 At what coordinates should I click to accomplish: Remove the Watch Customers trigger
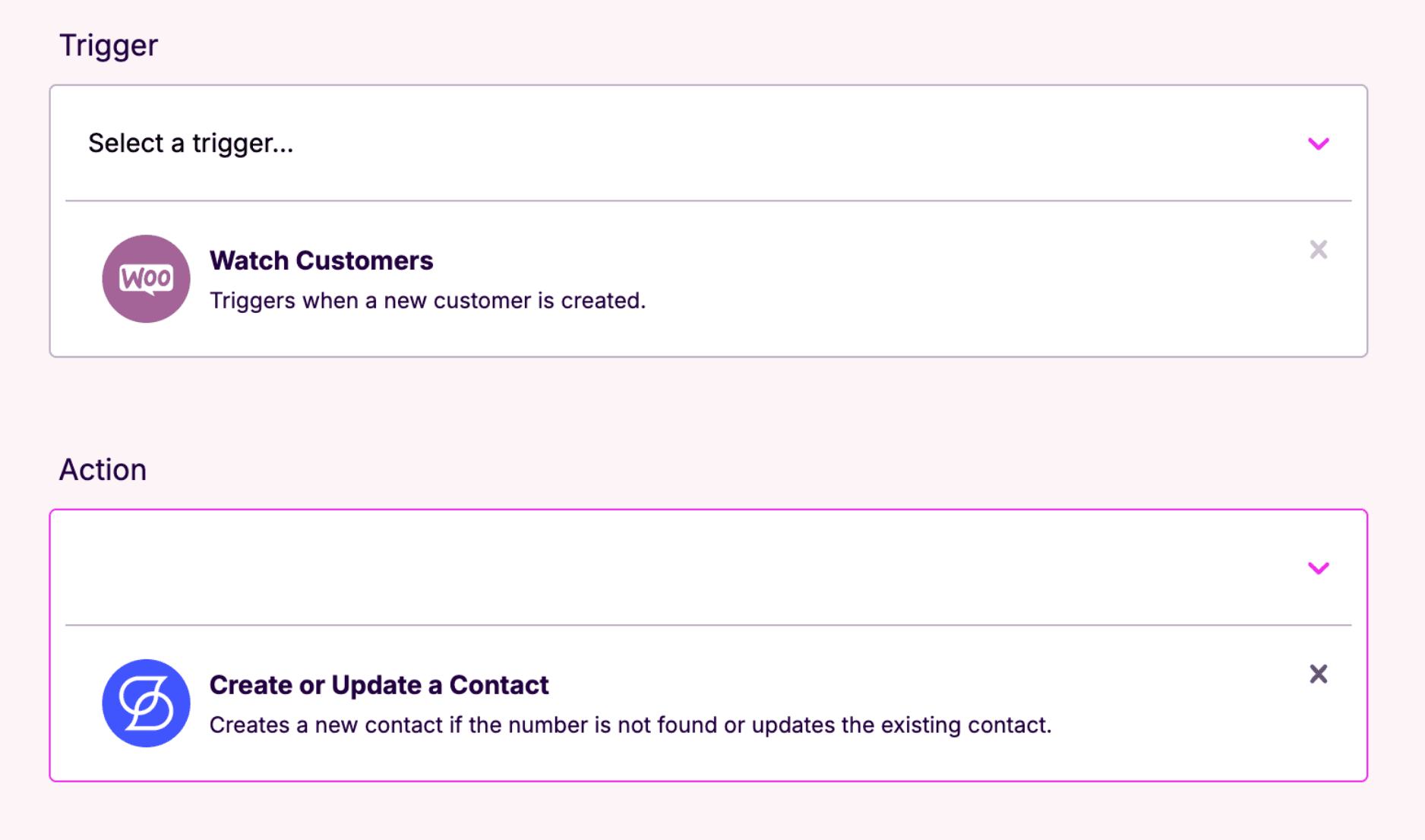[1318, 250]
